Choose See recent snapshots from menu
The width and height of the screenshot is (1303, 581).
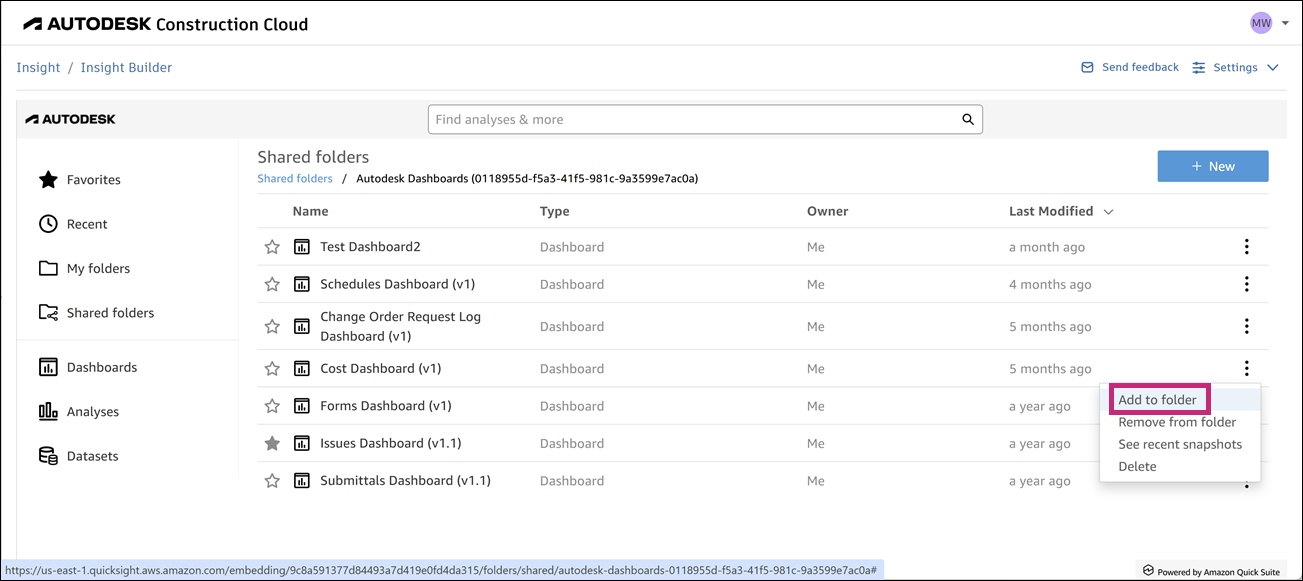point(1180,444)
